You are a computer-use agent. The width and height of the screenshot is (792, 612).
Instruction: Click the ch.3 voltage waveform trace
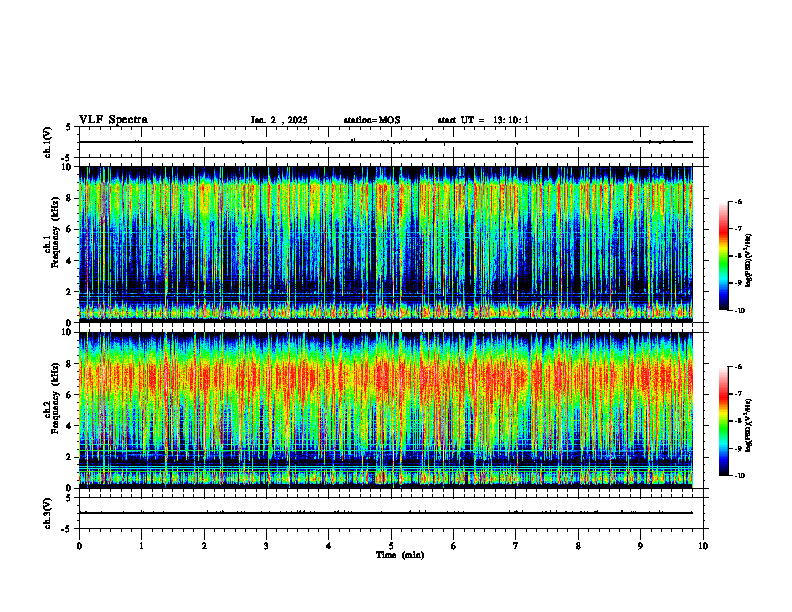coord(386,513)
